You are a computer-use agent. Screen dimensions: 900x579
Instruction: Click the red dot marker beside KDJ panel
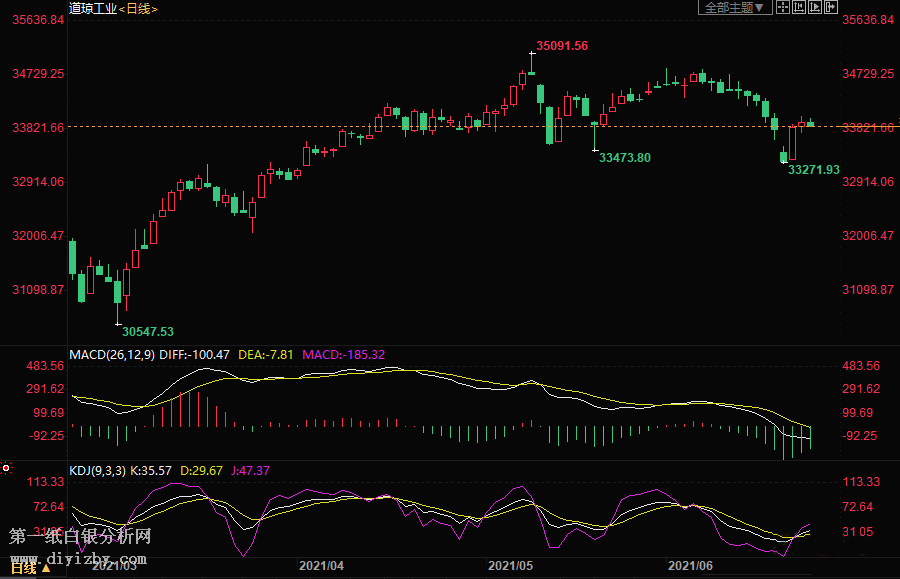6,468
